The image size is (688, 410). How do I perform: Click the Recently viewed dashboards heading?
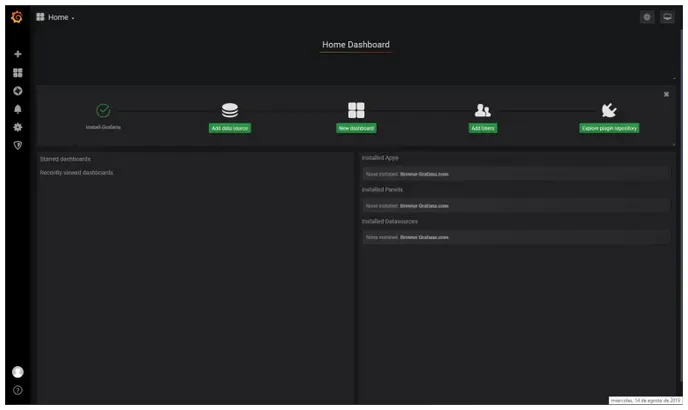[76, 173]
